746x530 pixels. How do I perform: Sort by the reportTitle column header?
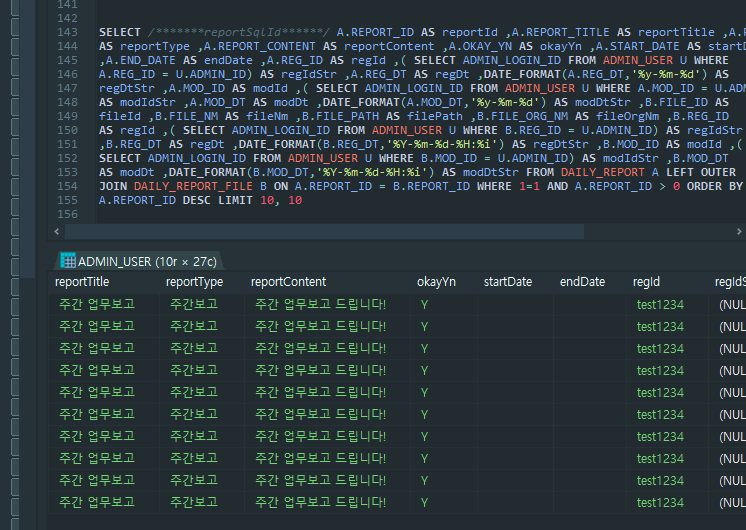click(82, 282)
